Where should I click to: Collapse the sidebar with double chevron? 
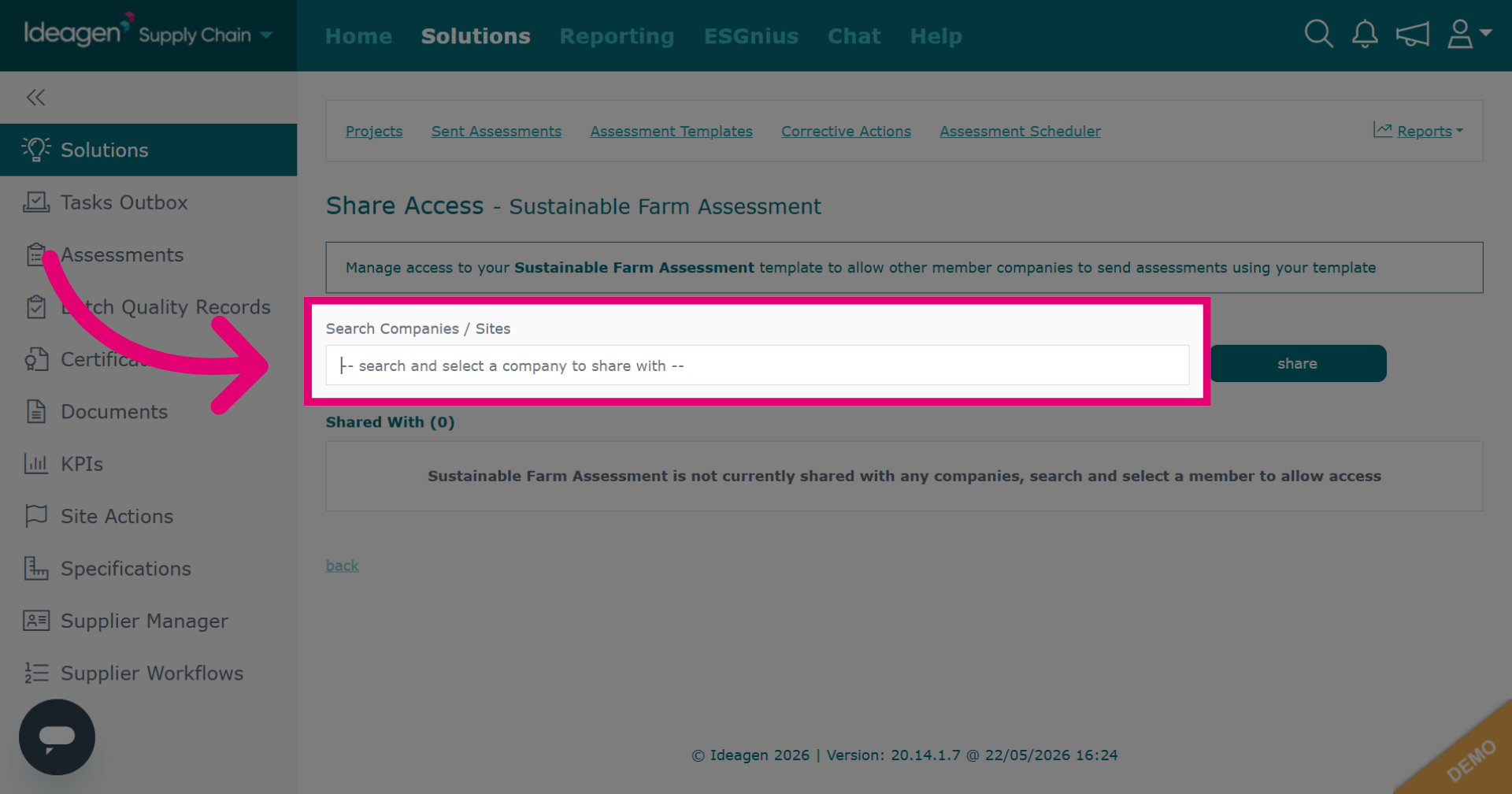[35, 98]
